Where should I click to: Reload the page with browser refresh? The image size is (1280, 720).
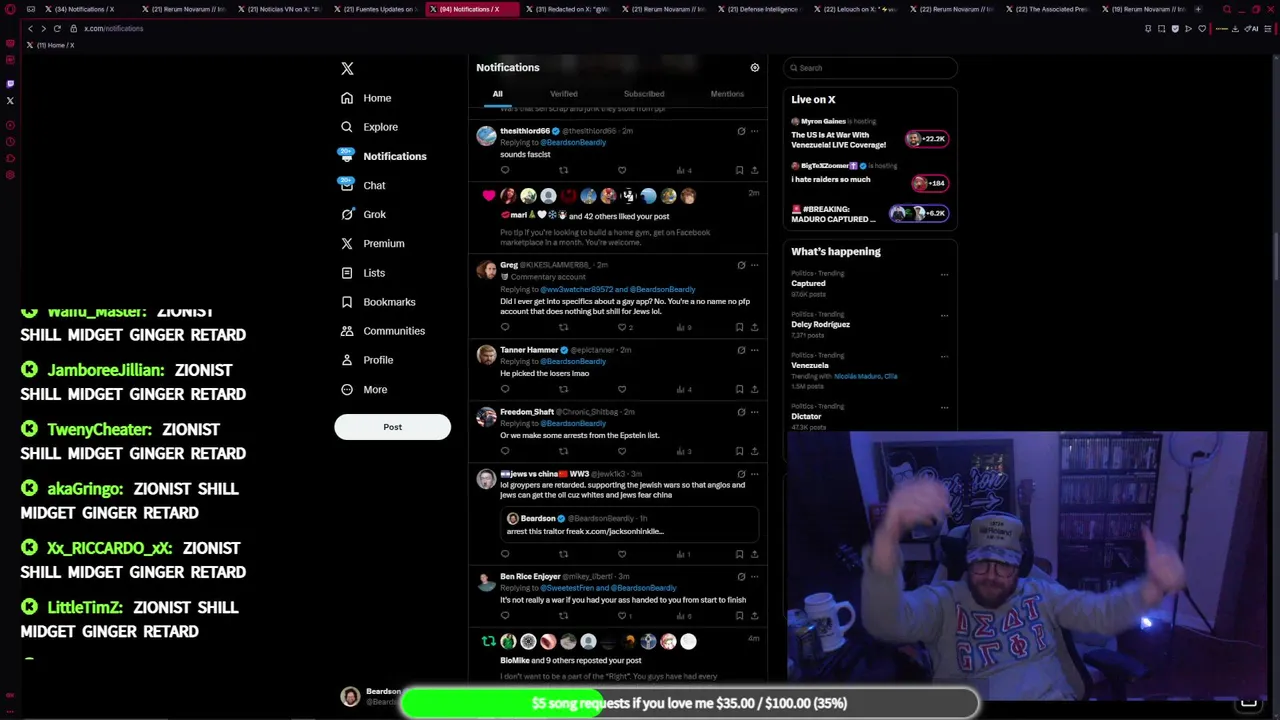coord(57,28)
